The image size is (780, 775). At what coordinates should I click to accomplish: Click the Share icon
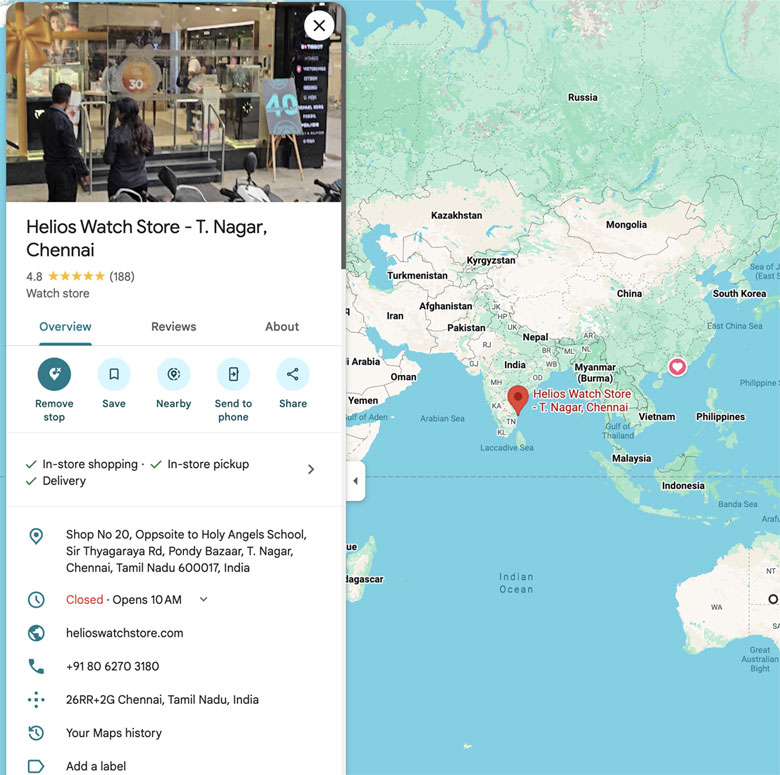(x=293, y=374)
